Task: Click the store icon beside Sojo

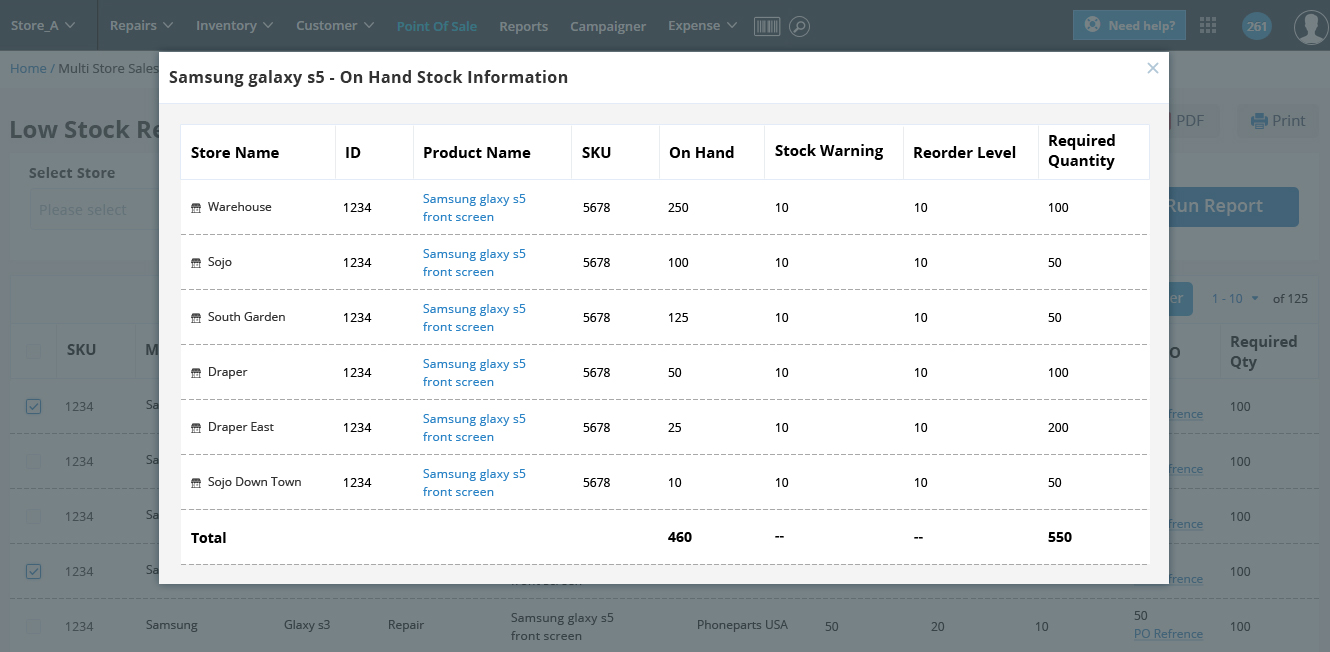Action: [x=196, y=263]
